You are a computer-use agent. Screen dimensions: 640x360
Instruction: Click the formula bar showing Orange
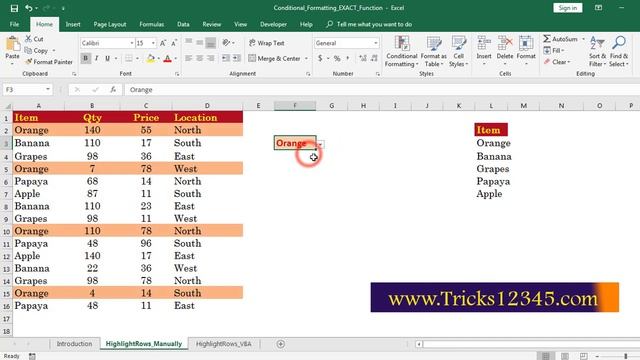coord(382,89)
